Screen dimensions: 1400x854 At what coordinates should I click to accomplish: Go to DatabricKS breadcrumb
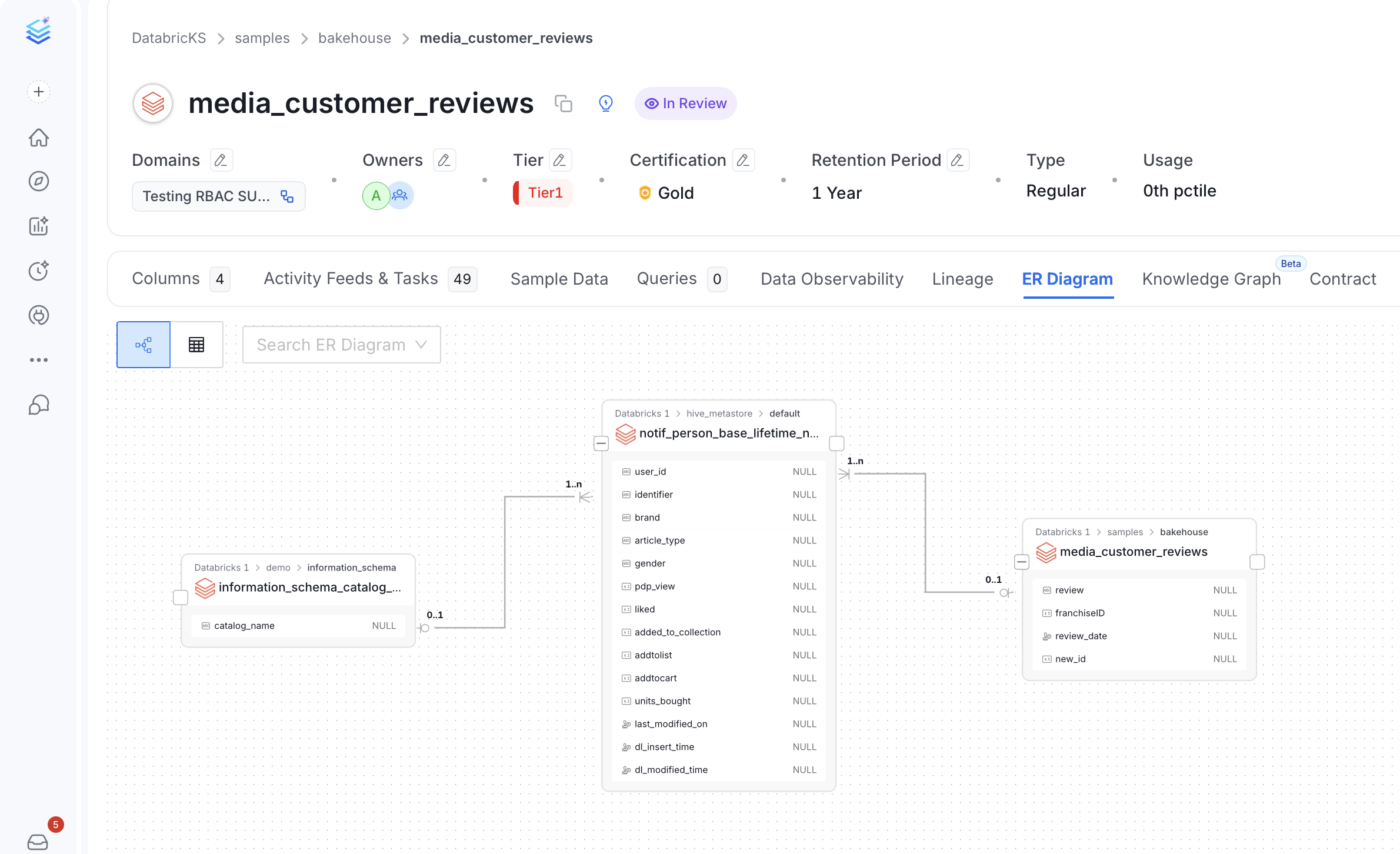(169, 38)
